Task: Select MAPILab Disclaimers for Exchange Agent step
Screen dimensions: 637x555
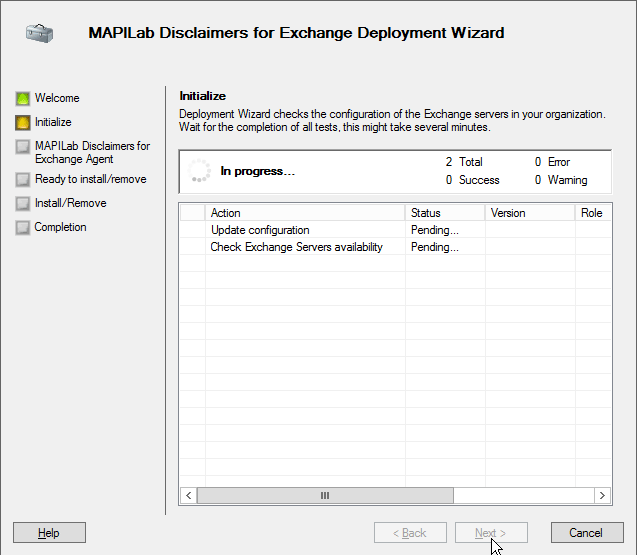Action: click(92, 152)
